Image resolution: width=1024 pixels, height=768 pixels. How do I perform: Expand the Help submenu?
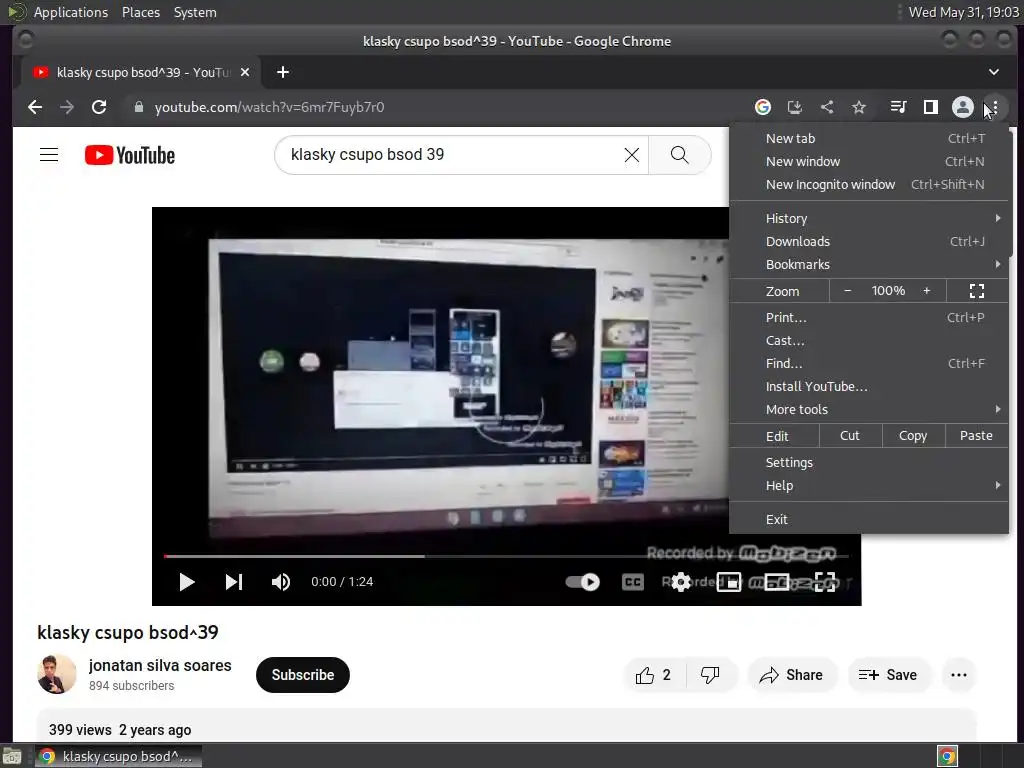[x=869, y=485]
